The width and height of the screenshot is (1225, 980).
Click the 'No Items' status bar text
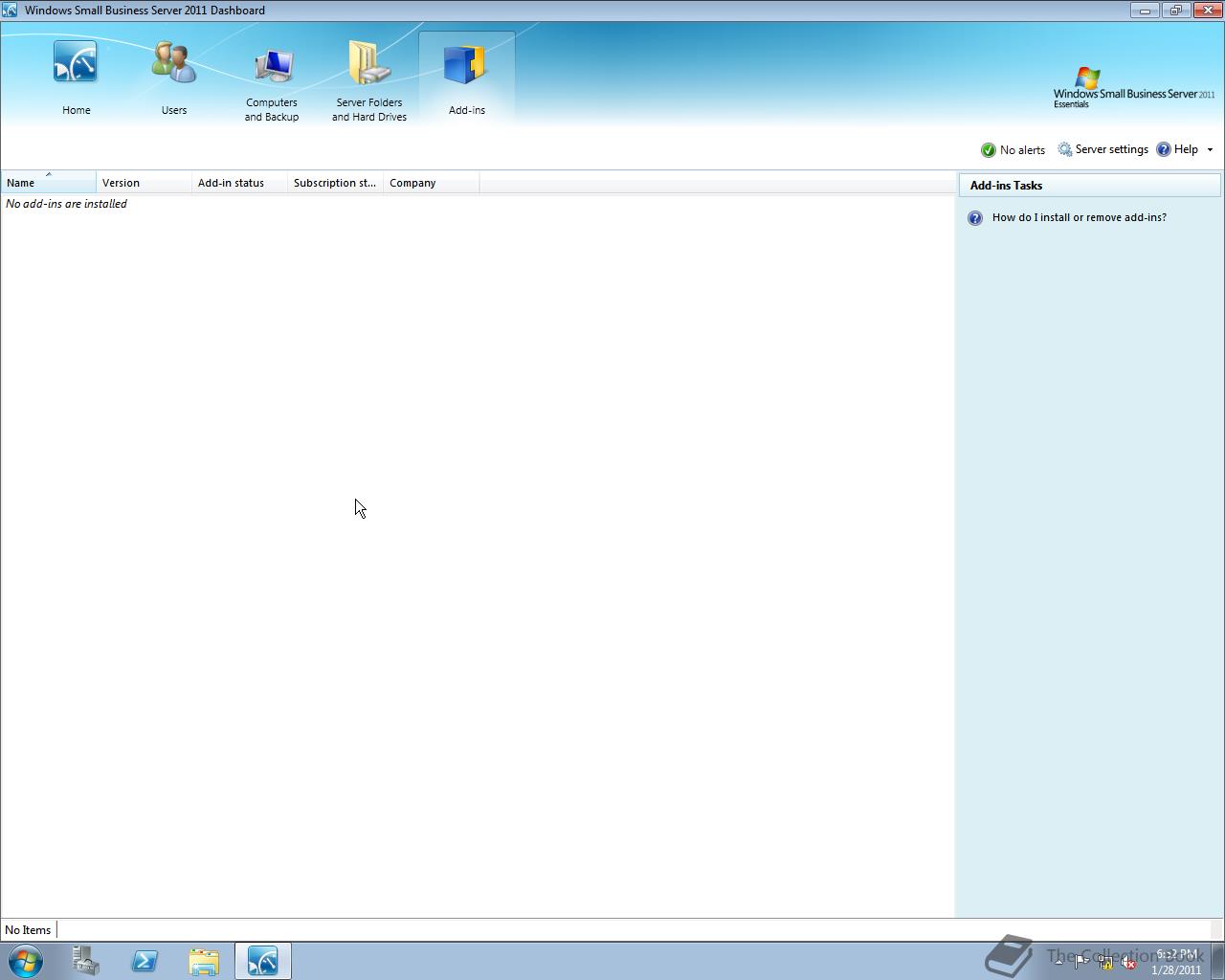tap(28, 930)
